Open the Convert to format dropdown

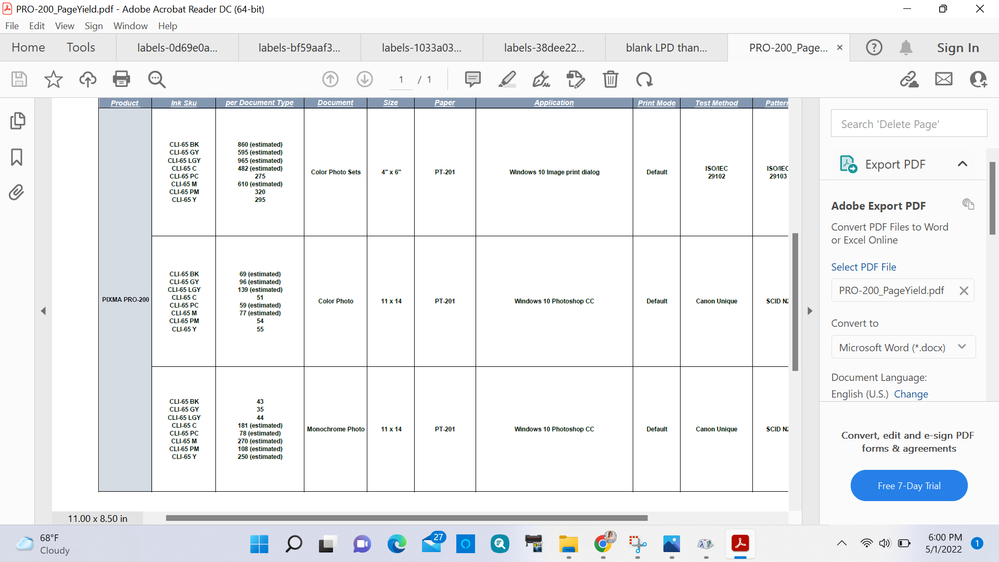coord(903,347)
